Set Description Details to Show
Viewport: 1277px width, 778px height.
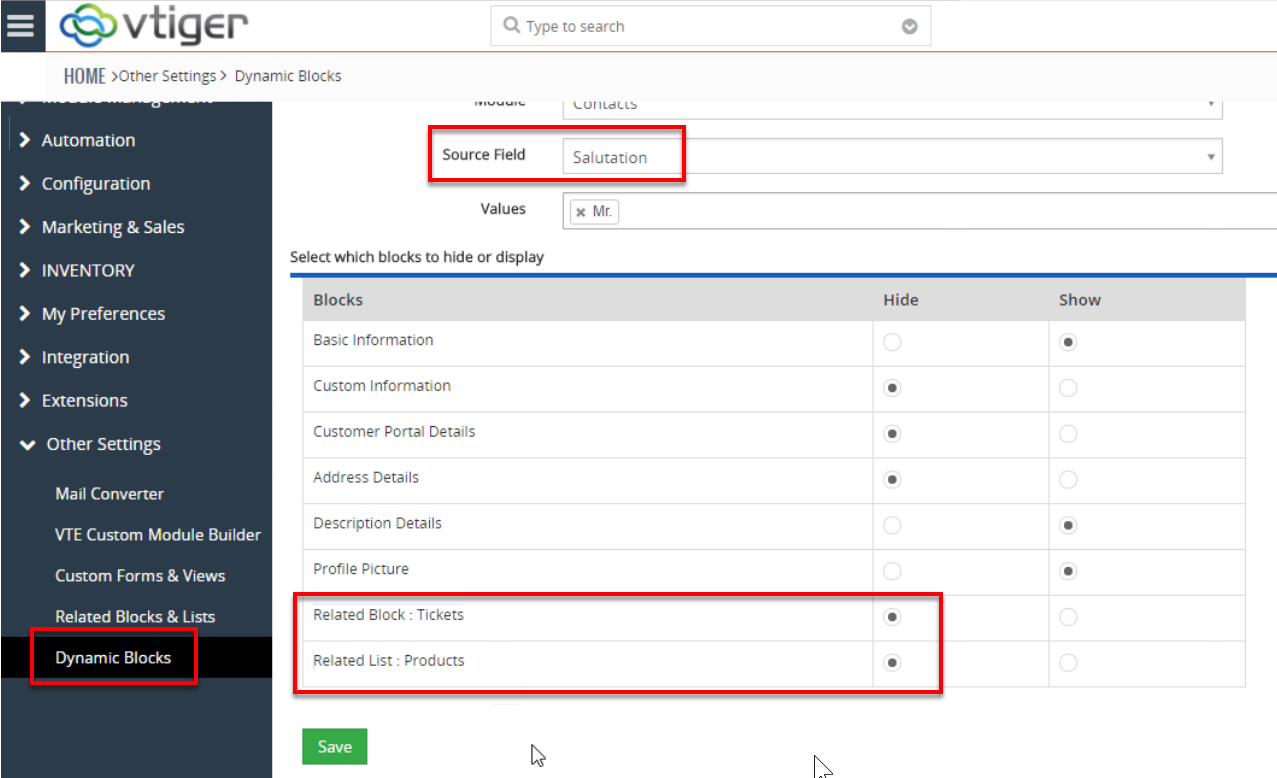tap(1068, 525)
